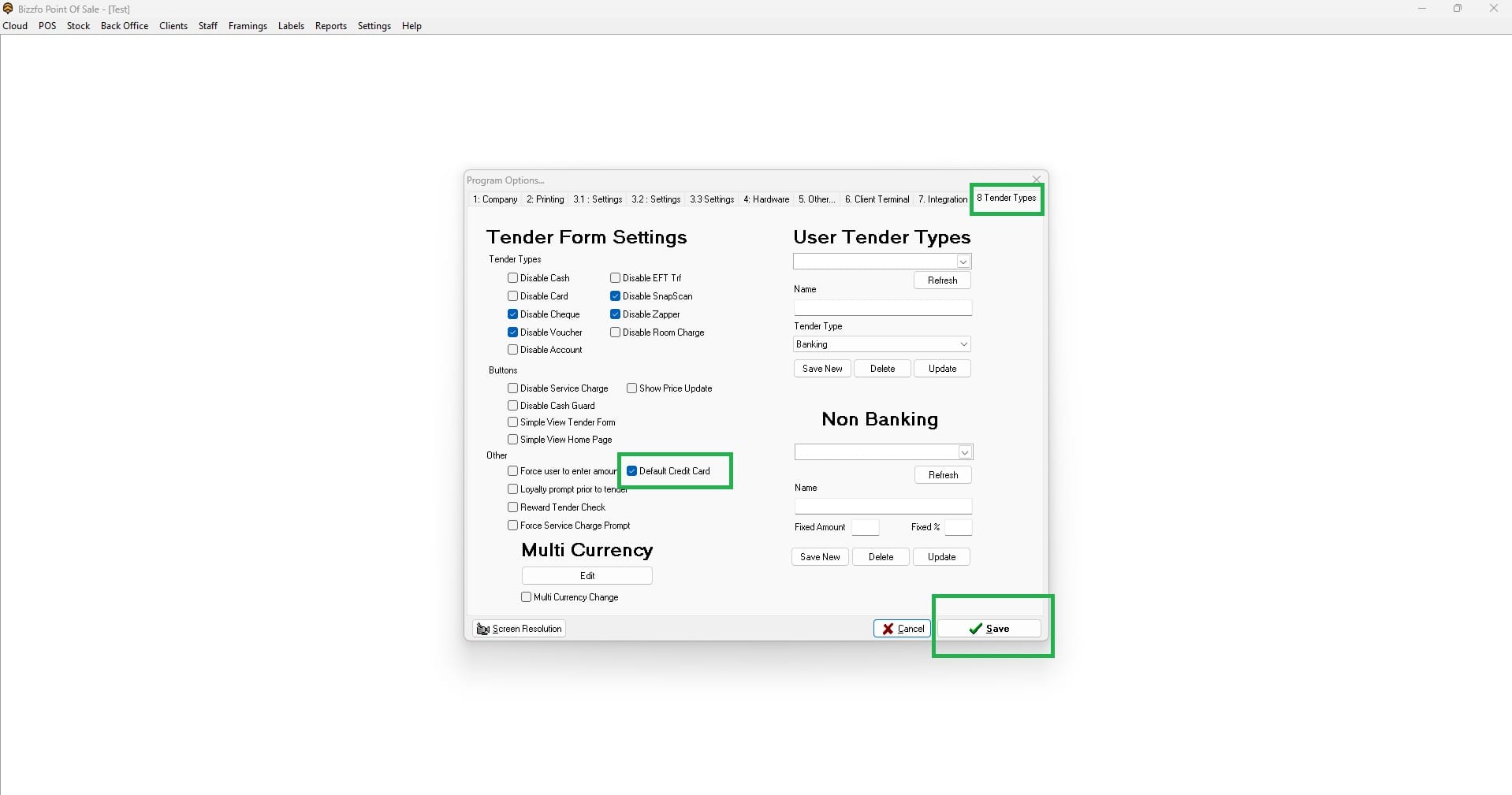
Task: Click the Bizzfo application logo icon
Action: [8, 9]
